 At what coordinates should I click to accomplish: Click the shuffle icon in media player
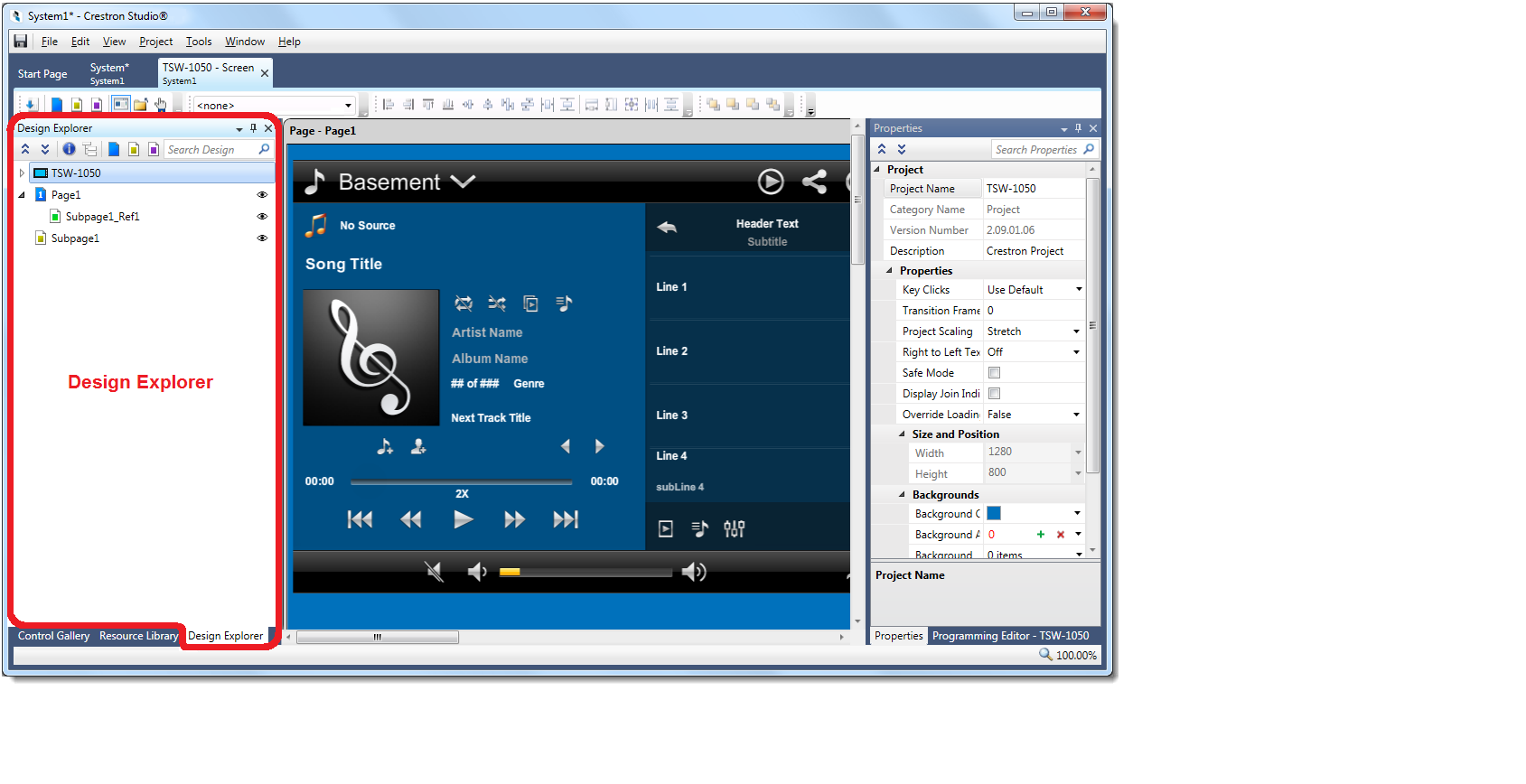pyautogui.click(x=497, y=303)
